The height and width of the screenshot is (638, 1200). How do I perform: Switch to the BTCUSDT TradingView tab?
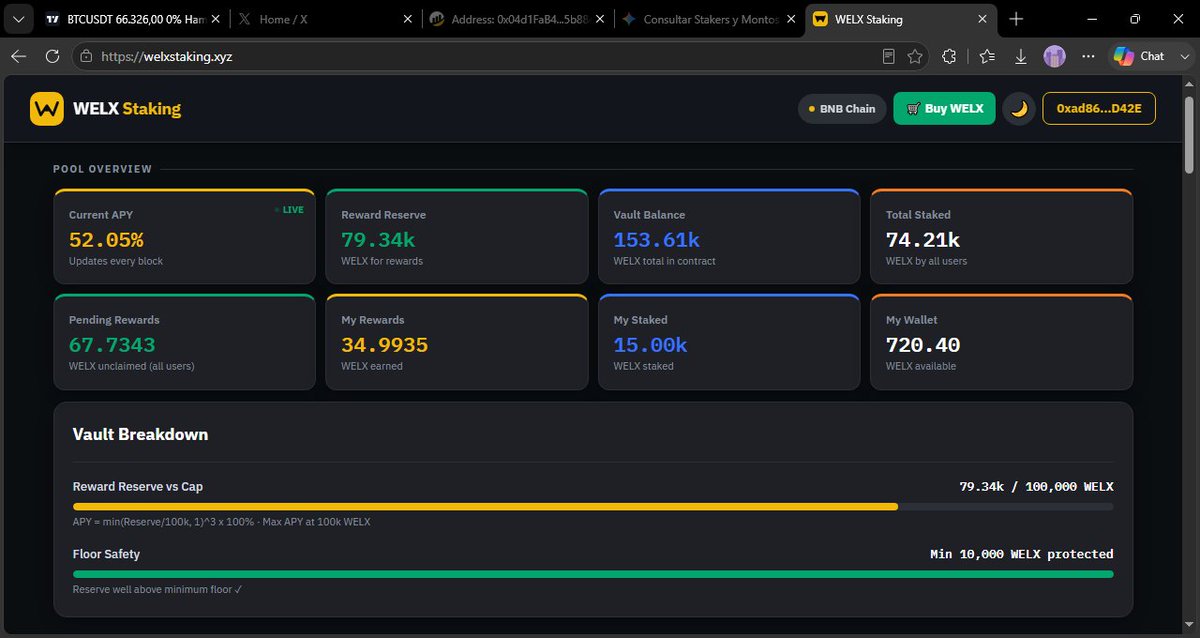(134, 19)
